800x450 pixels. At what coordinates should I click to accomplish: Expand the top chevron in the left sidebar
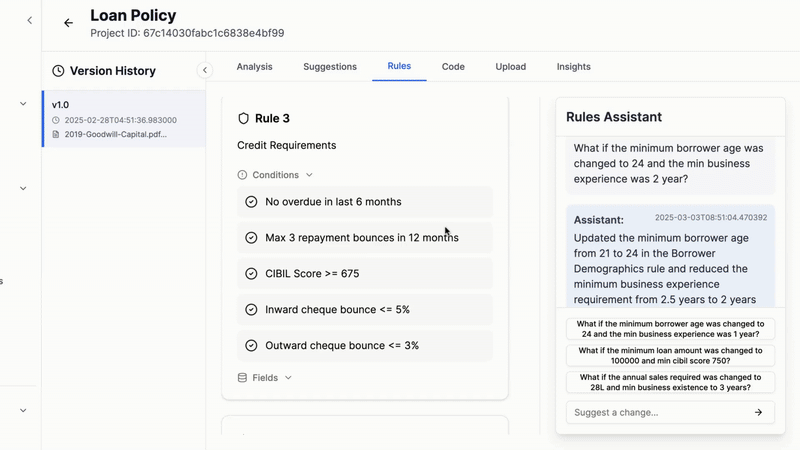[x=23, y=103]
